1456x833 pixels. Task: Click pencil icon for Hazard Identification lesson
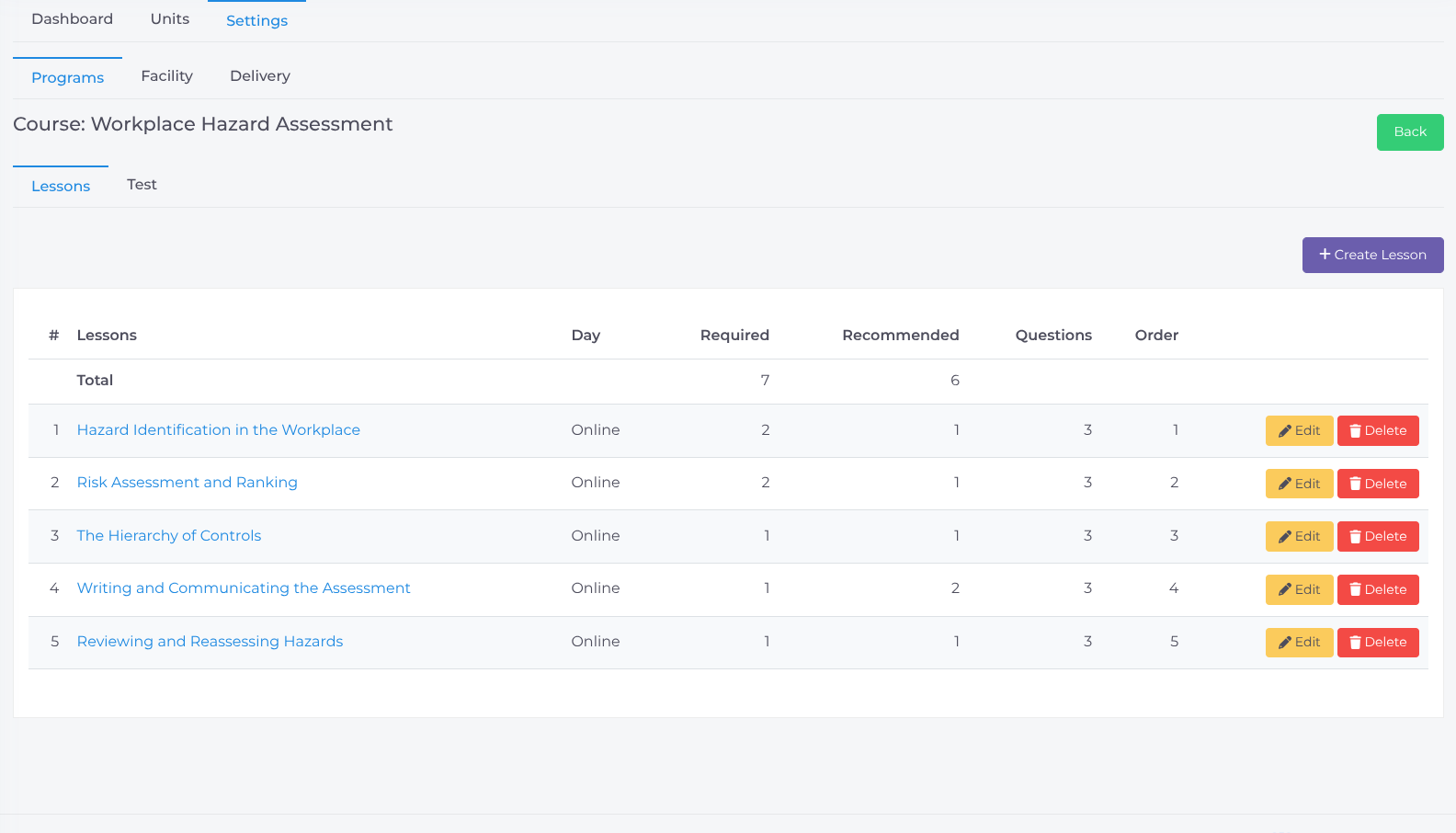click(1285, 430)
